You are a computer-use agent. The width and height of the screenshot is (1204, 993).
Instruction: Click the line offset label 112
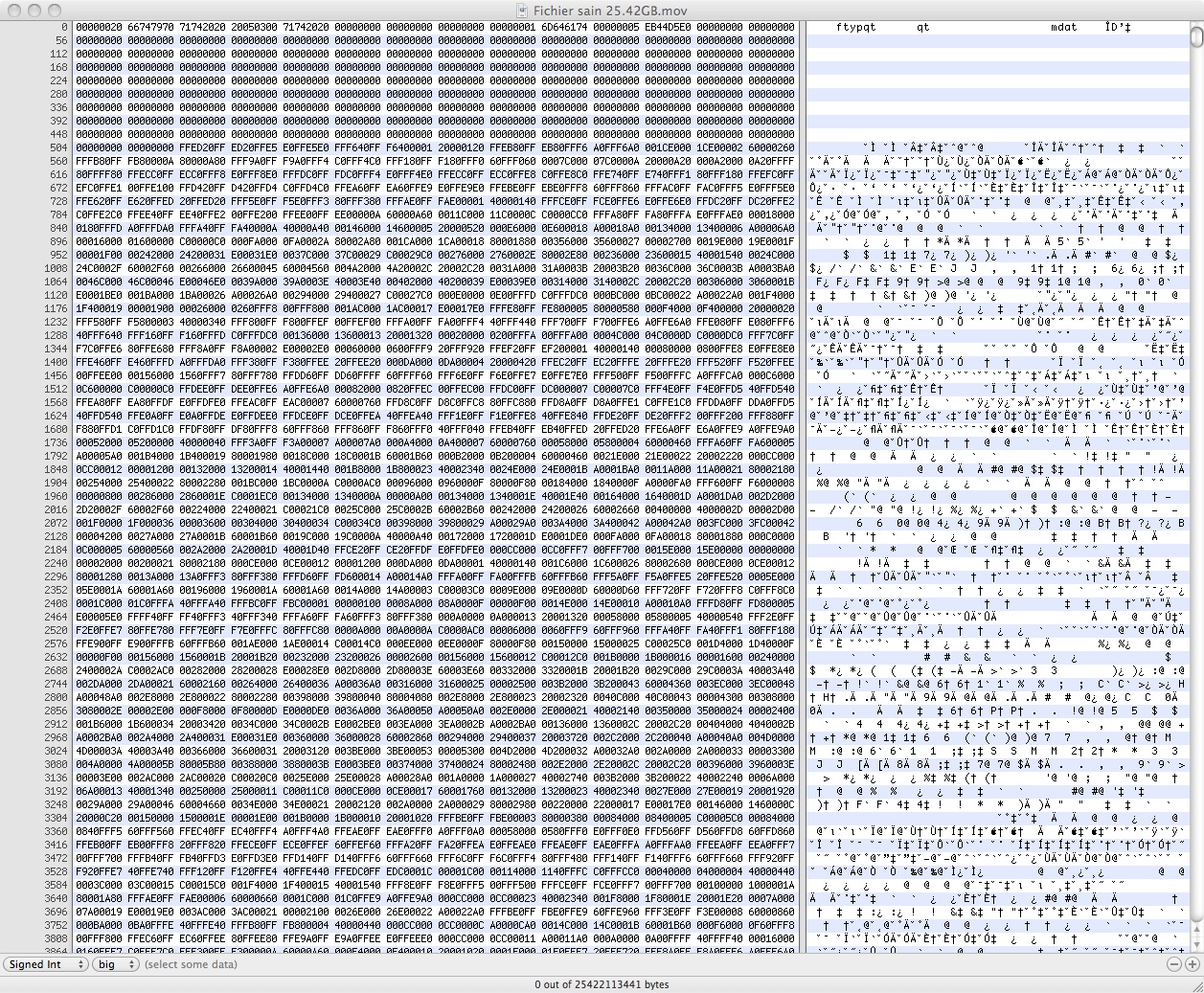click(58, 54)
